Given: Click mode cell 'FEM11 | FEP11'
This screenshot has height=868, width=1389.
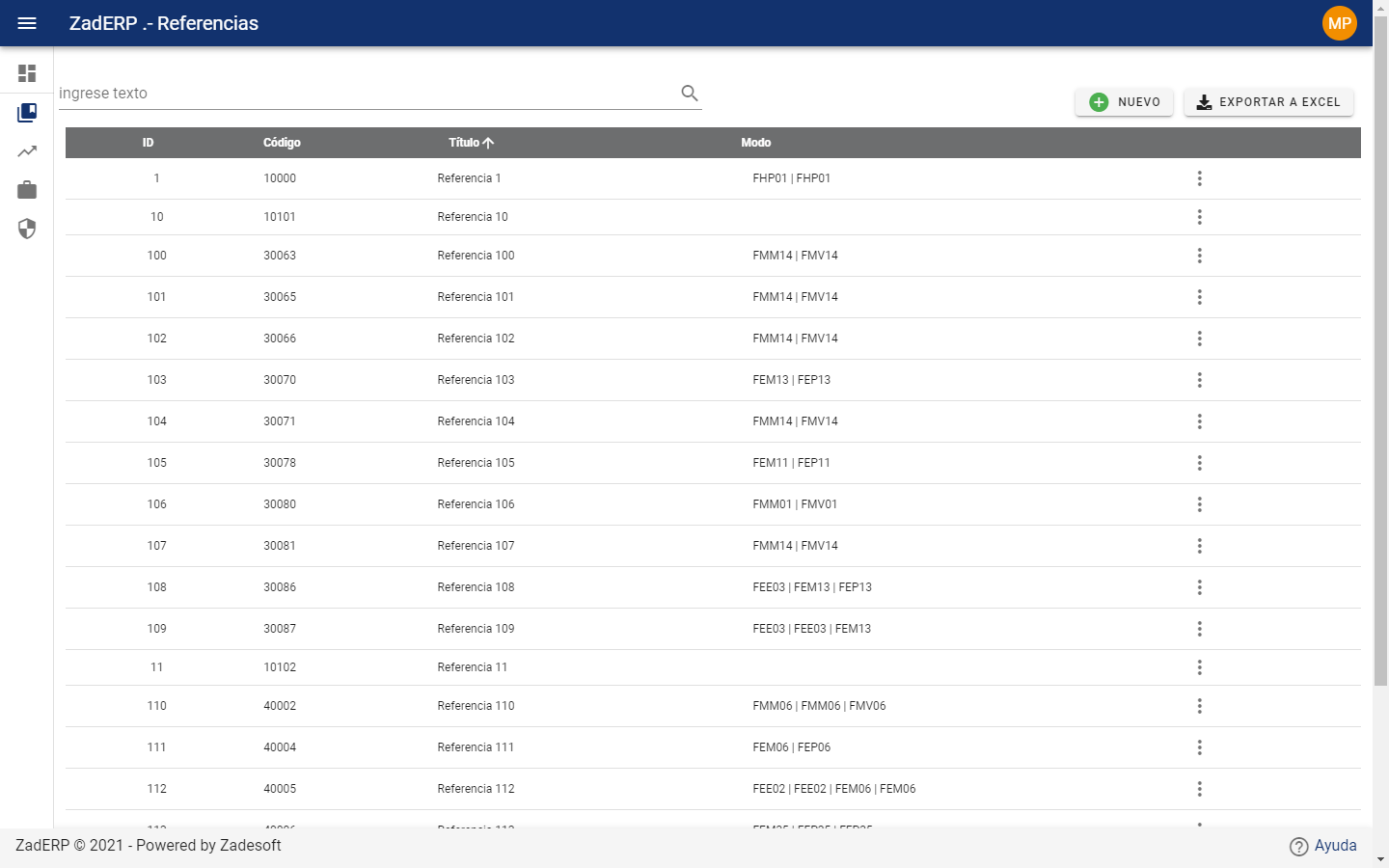Looking at the screenshot, I should point(791,463).
